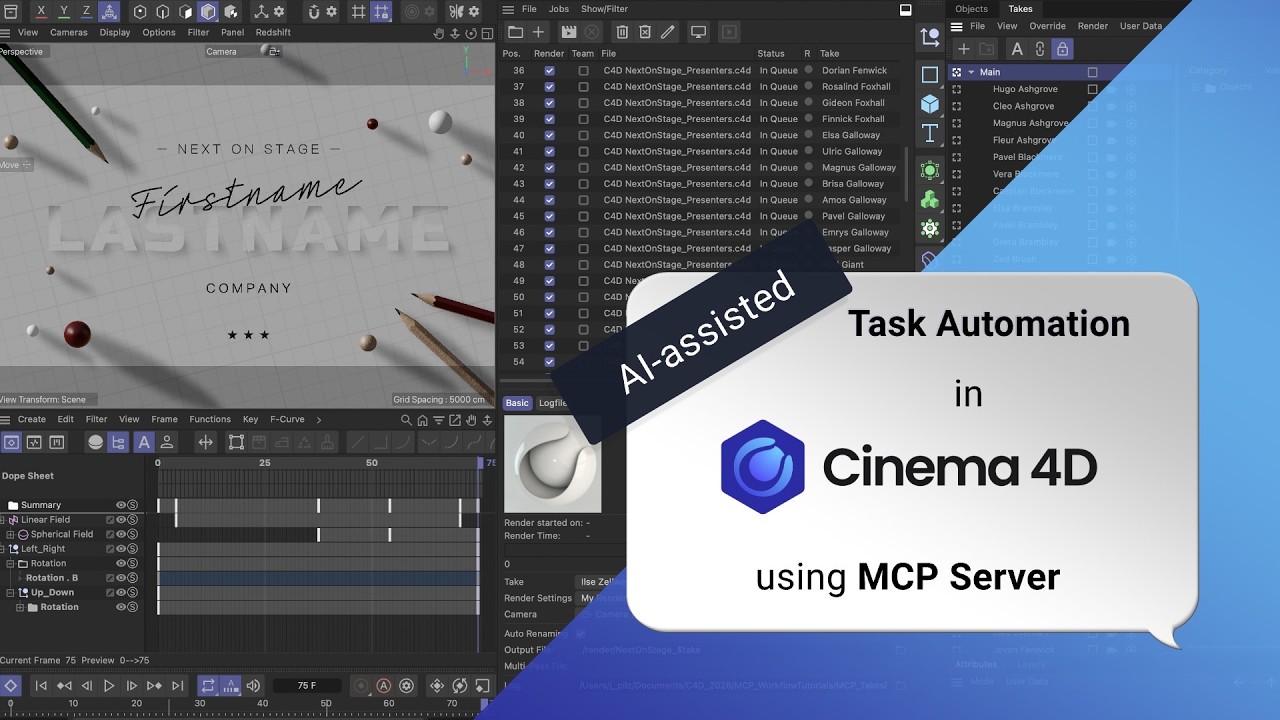Click the add take plus icon in Takes
The image size is (1280, 720).
pyautogui.click(x=964, y=48)
